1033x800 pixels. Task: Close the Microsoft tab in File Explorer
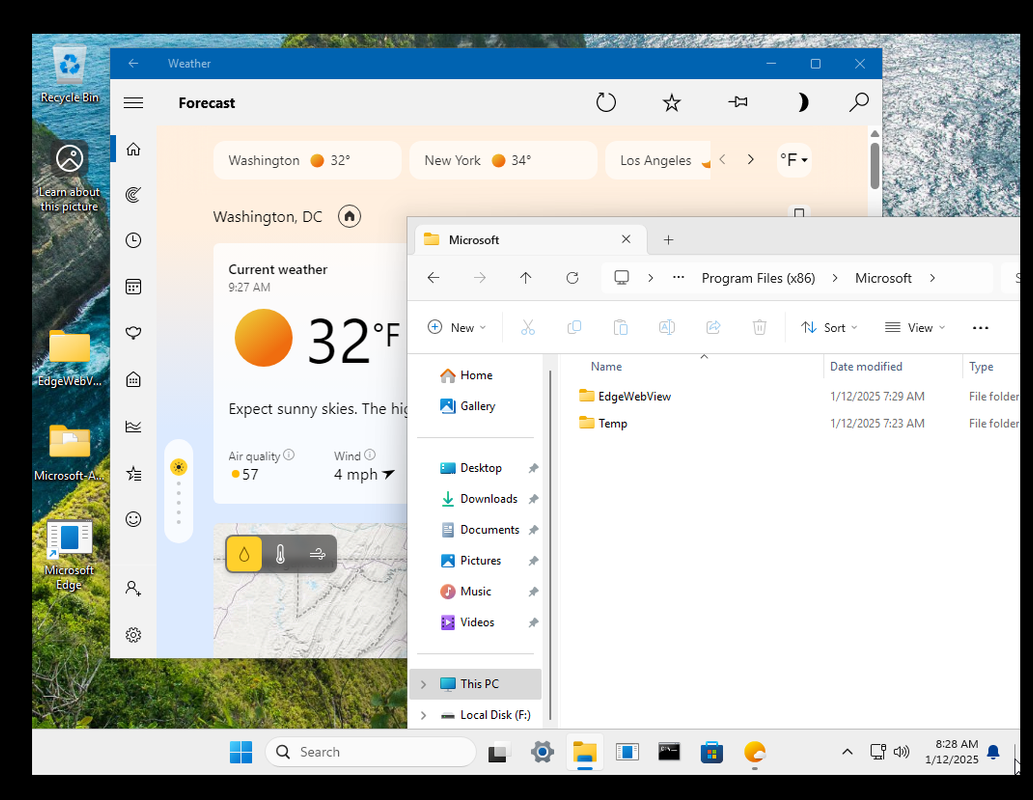[x=626, y=239]
